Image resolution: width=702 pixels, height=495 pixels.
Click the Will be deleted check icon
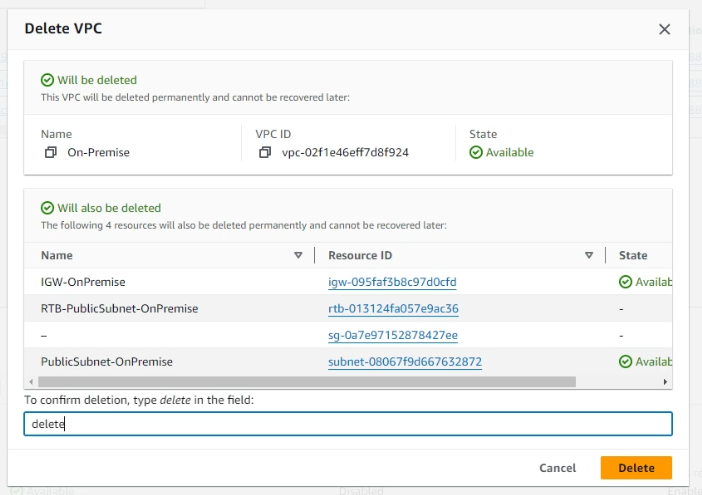click(47, 80)
